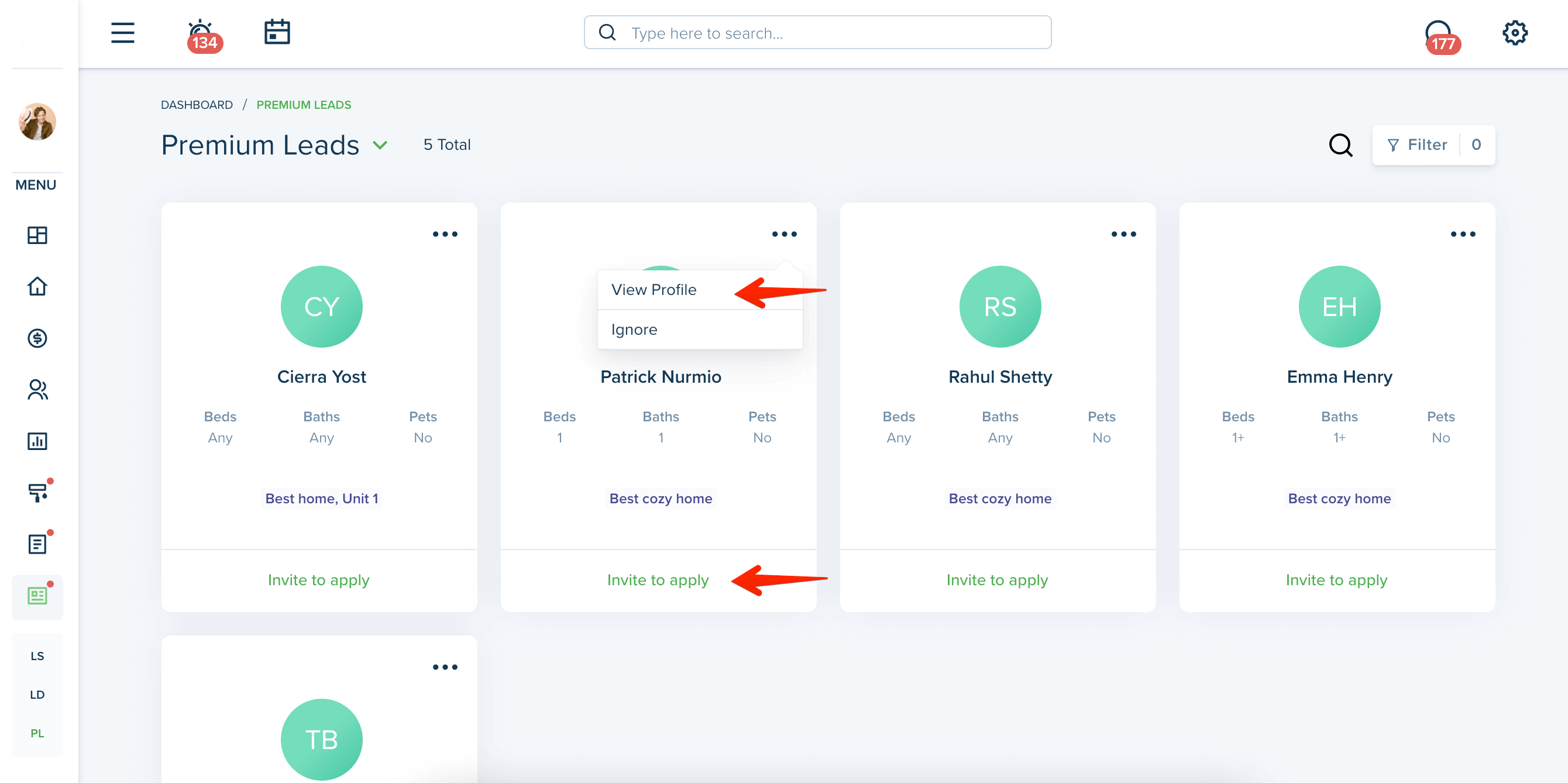Image resolution: width=1568 pixels, height=783 pixels.
Task: Click Invite to apply for Patrick Nurmio
Action: pos(658,579)
